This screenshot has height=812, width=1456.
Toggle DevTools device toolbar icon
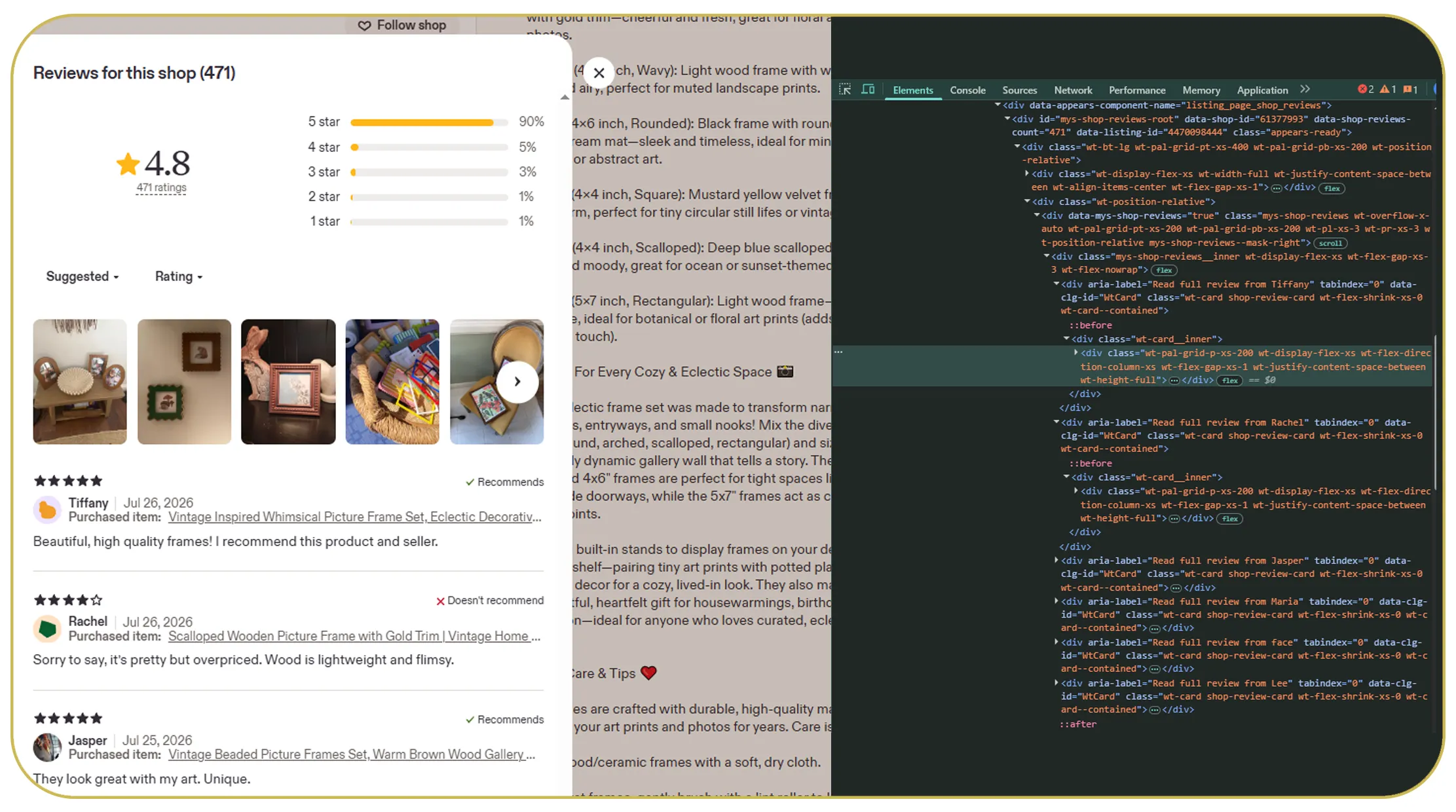pyautogui.click(x=868, y=90)
